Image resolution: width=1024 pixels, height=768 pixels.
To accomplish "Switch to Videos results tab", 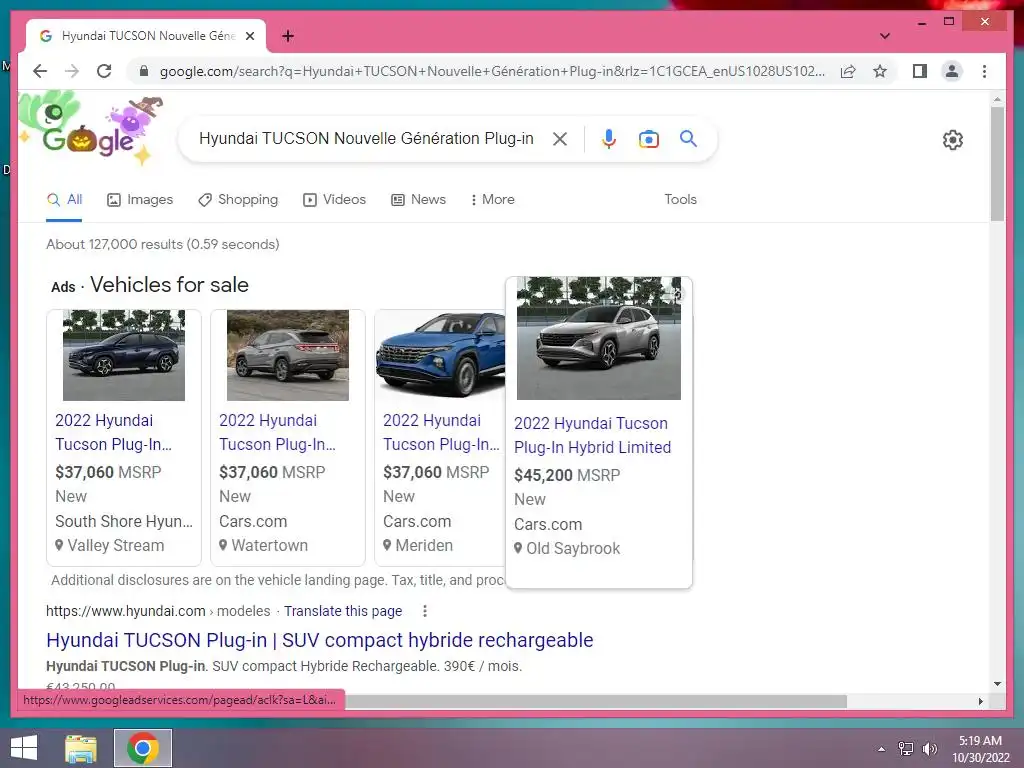I will click(x=334, y=200).
